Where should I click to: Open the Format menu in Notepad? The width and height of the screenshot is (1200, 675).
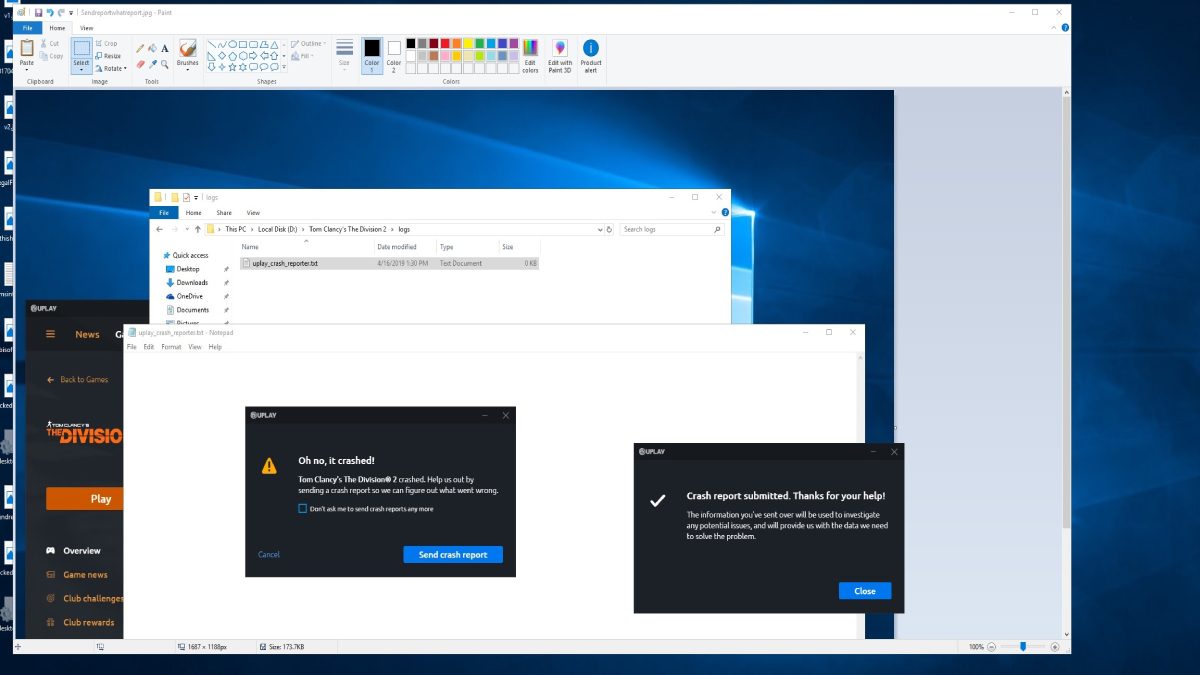pyautogui.click(x=171, y=347)
